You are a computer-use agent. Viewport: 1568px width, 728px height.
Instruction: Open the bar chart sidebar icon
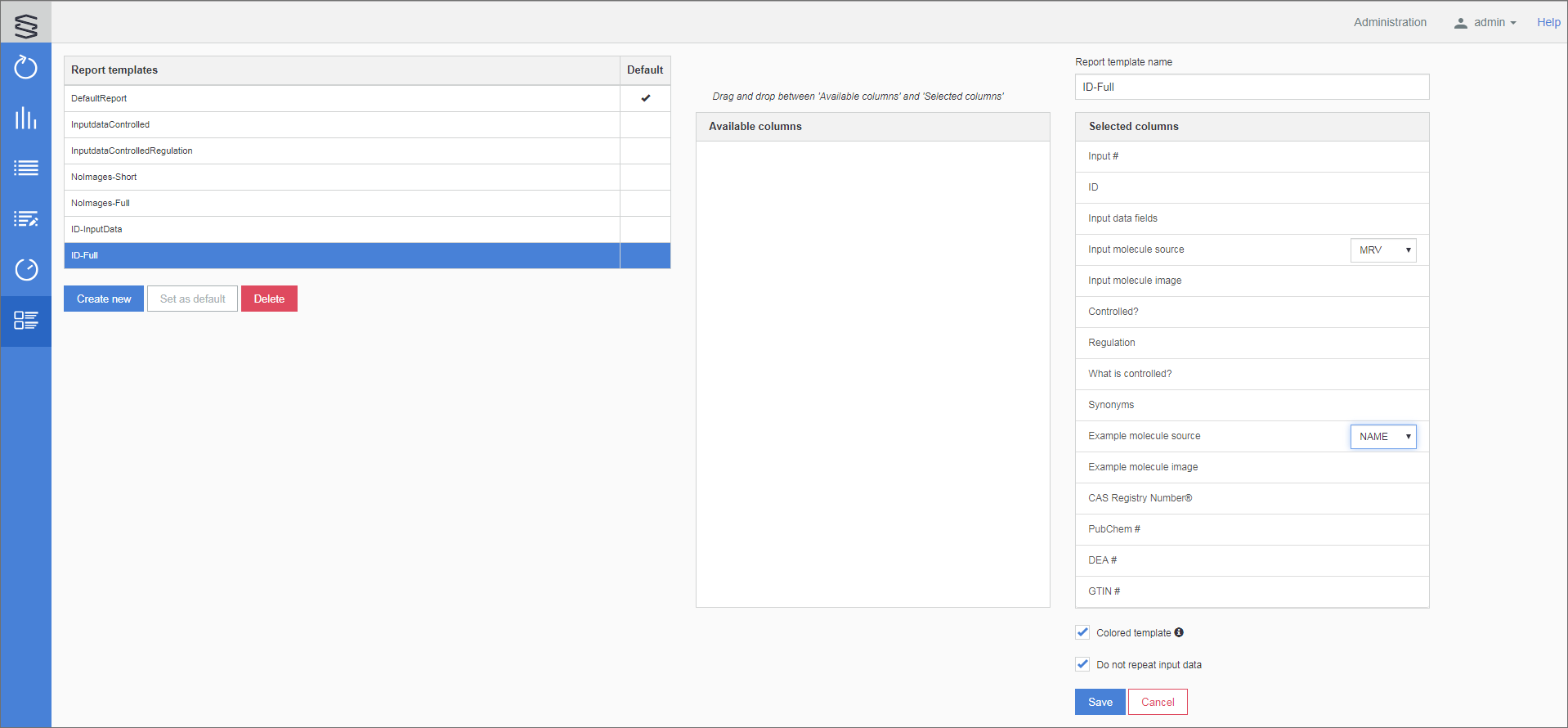click(x=26, y=118)
